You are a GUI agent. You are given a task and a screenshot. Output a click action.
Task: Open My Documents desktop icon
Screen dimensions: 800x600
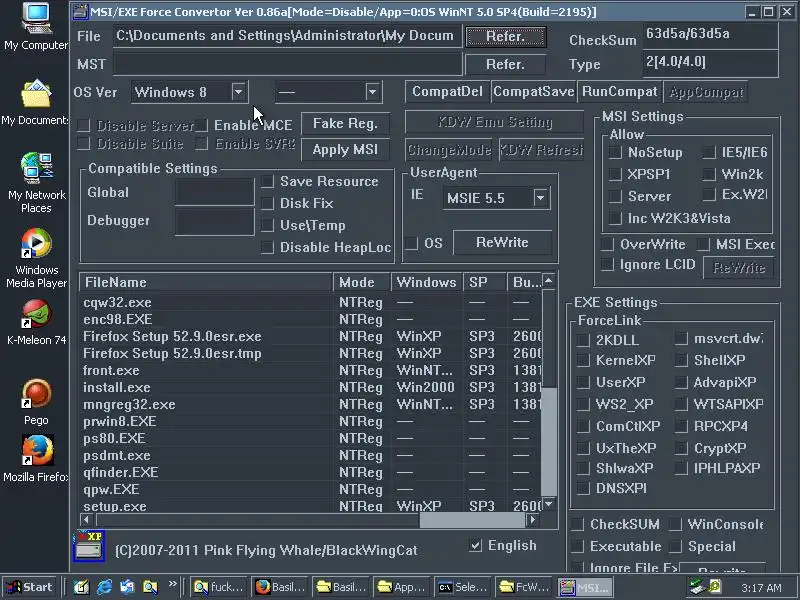tap(36, 102)
